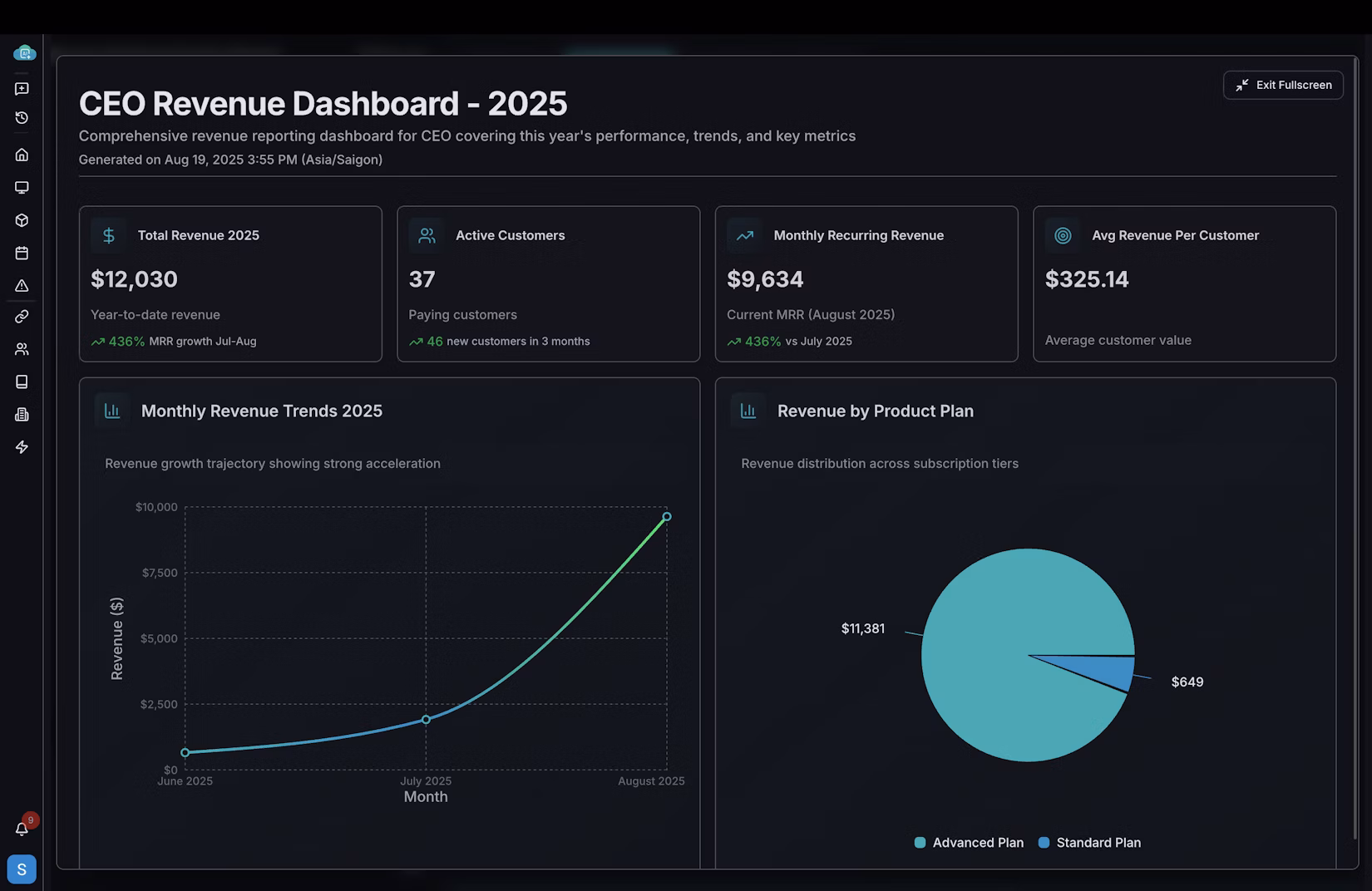Open the users icon in sidebar

(x=22, y=349)
